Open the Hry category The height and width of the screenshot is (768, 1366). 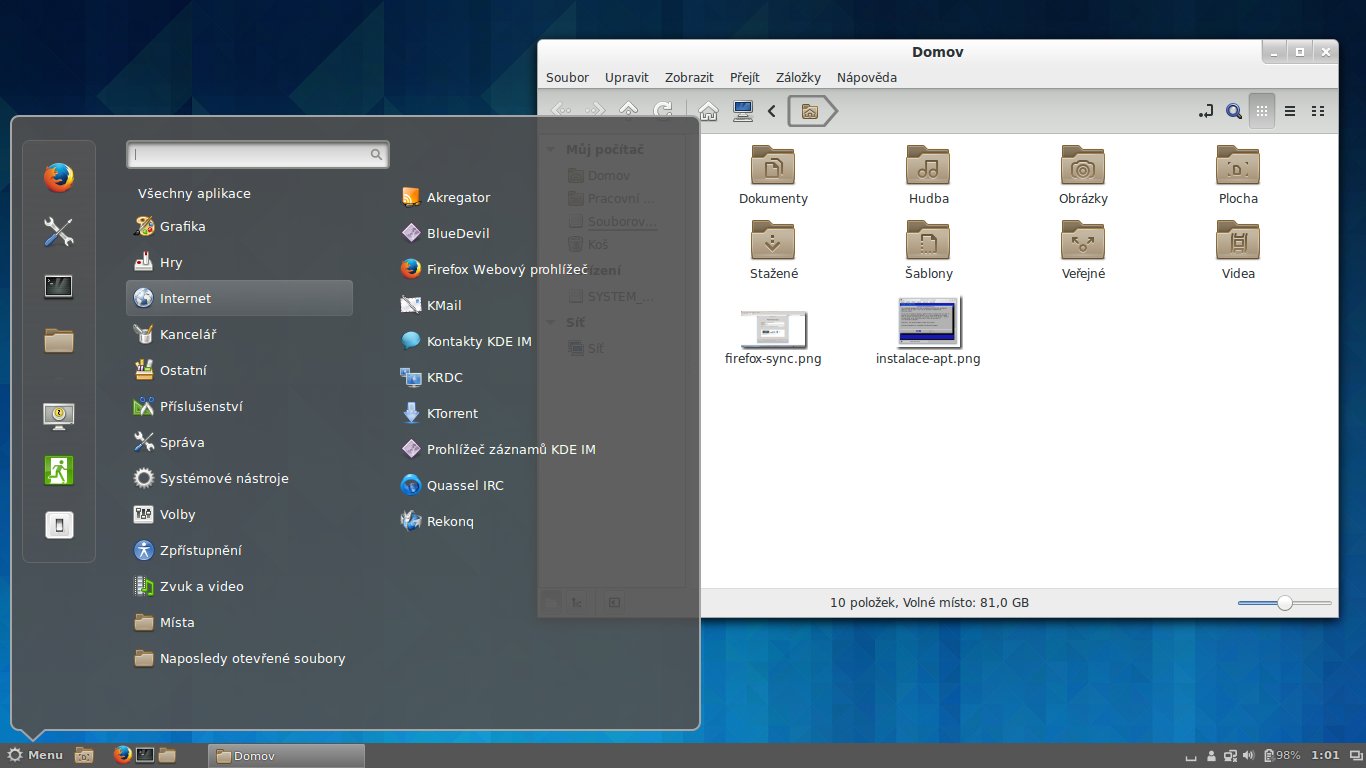(x=239, y=262)
